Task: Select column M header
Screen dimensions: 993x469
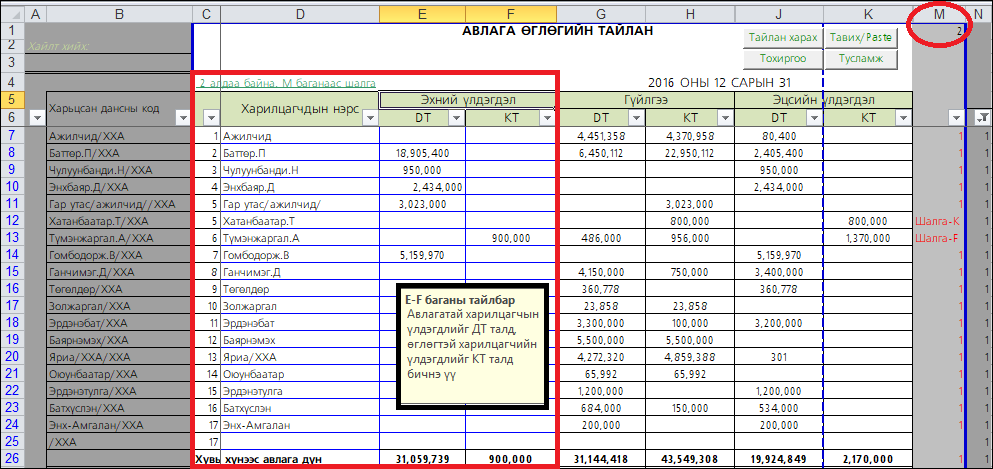Action: coord(938,13)
